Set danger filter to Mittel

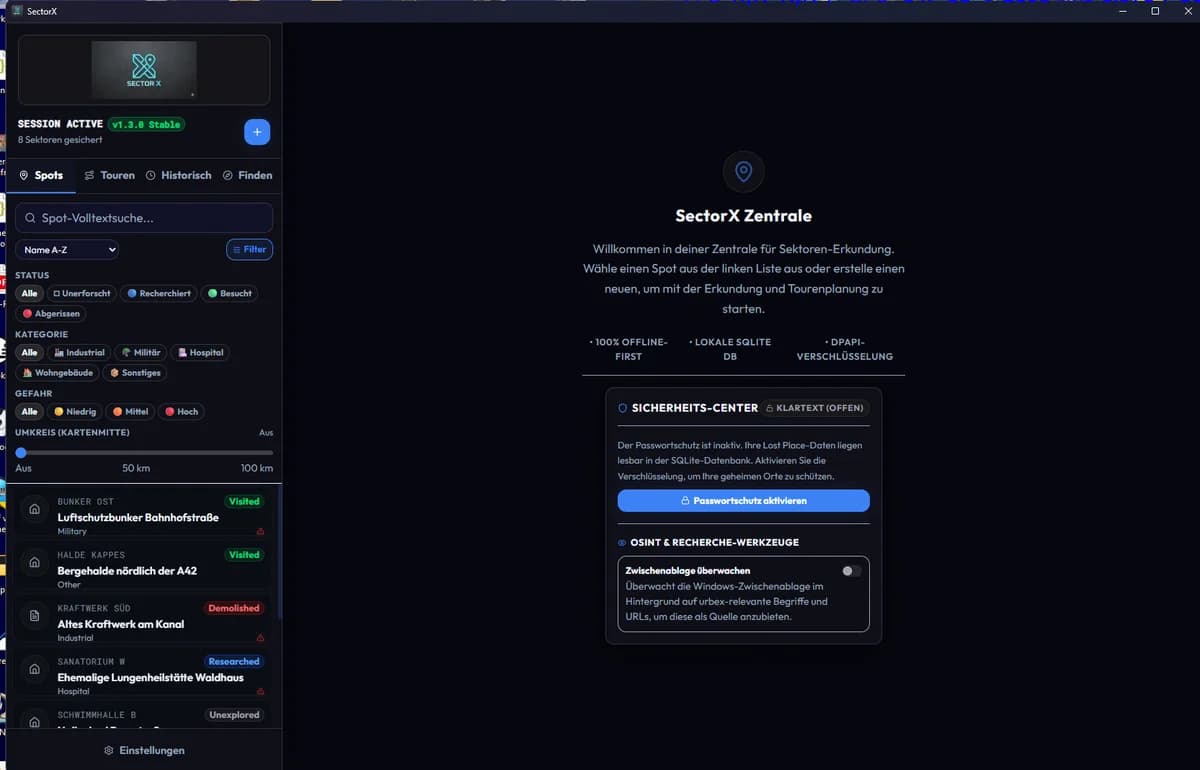[131, 412]
